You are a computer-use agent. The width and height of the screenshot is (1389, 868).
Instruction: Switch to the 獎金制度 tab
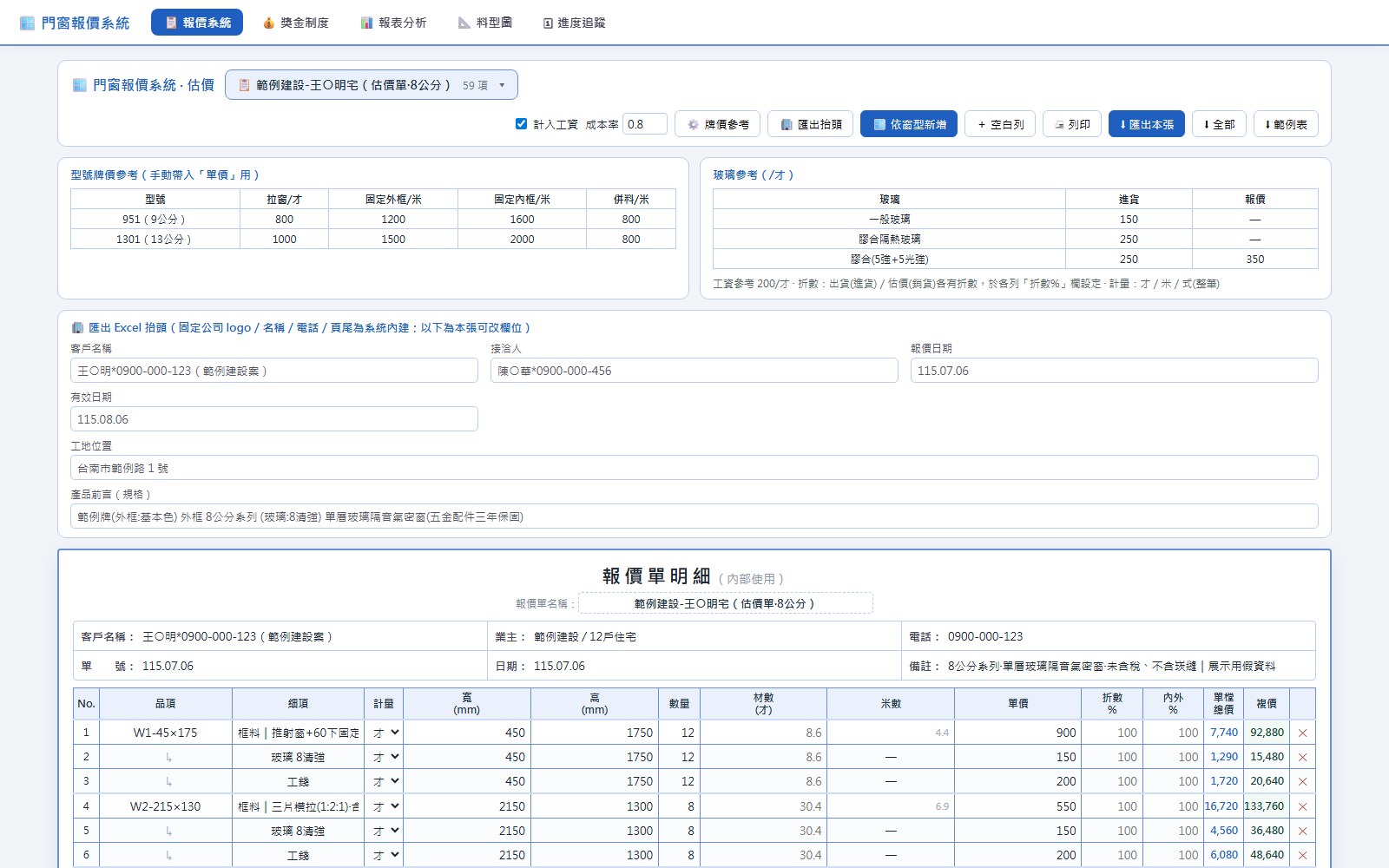pos(295,23)
